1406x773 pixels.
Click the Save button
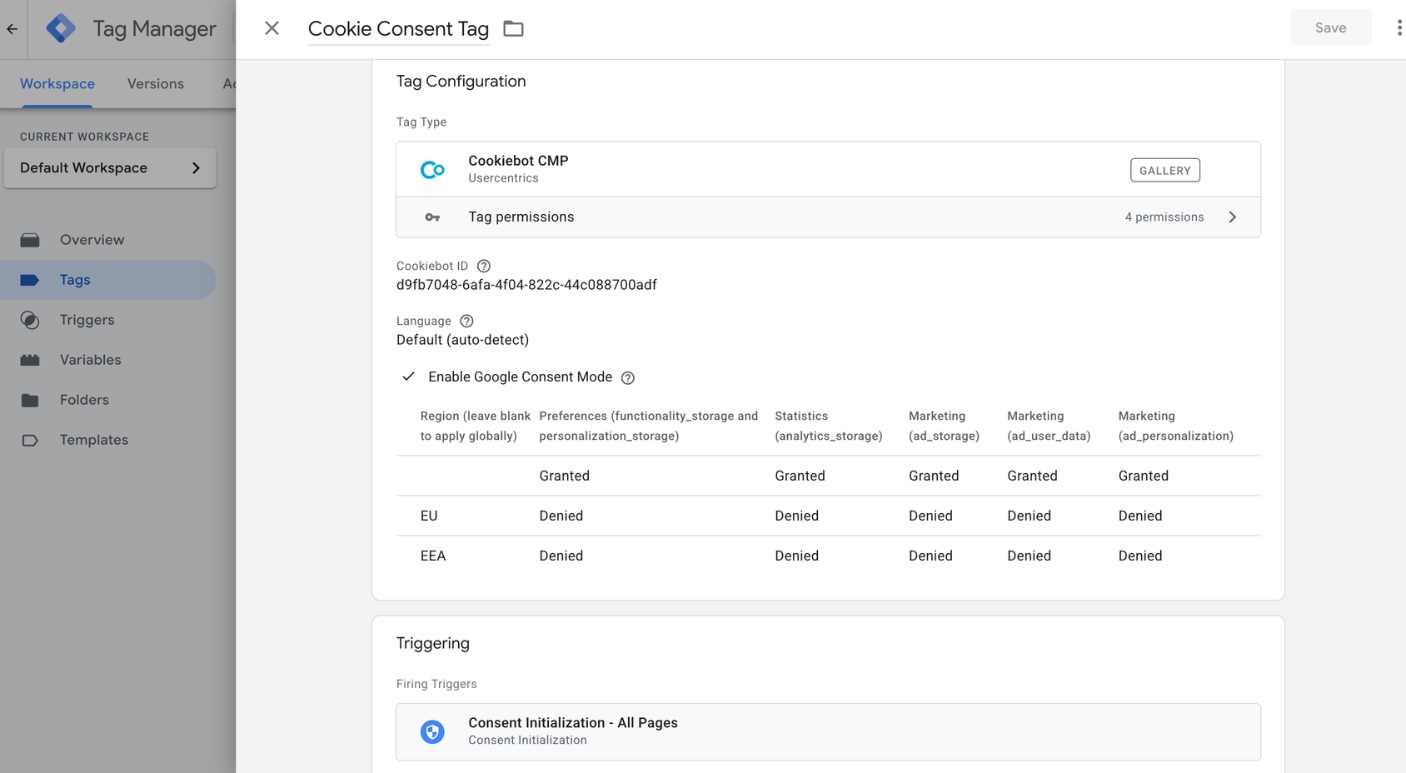(x=1330, y=28)
